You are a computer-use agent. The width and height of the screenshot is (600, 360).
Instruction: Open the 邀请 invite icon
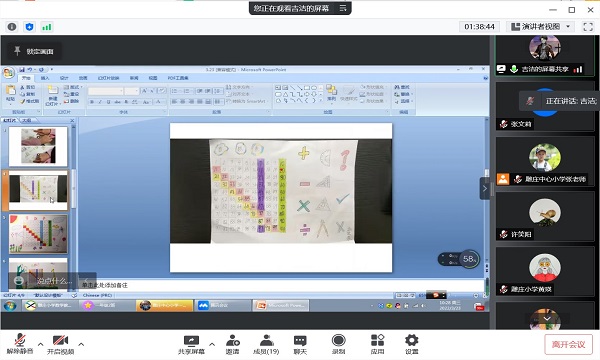(x=233, y=344)
